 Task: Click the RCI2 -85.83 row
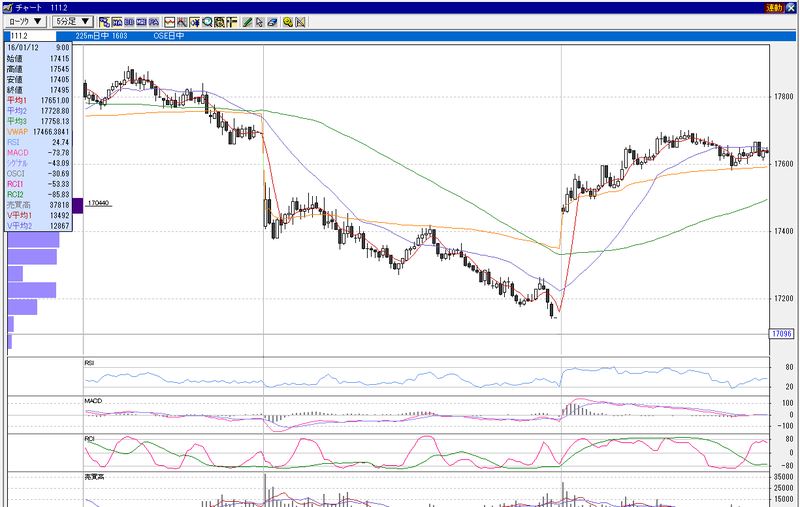point(38,194)
